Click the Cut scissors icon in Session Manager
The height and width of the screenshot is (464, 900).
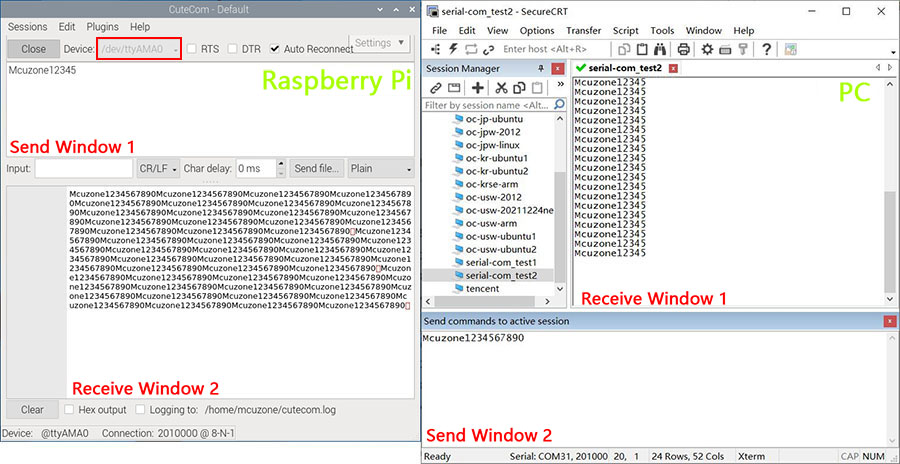tap(501, 88)
